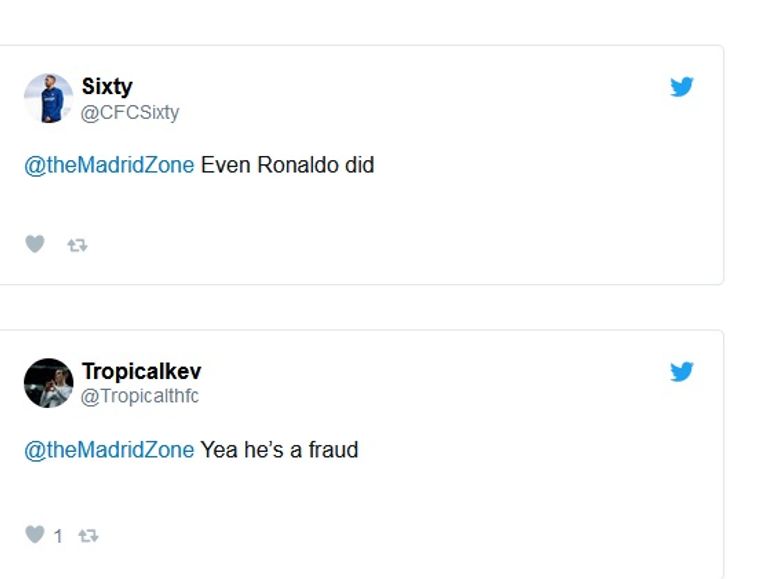Image resolution: width=768 pixels, height=579 pixels.
Task: Like Tropicalkev's tweet with the heart icon
Action: point(35,535)
